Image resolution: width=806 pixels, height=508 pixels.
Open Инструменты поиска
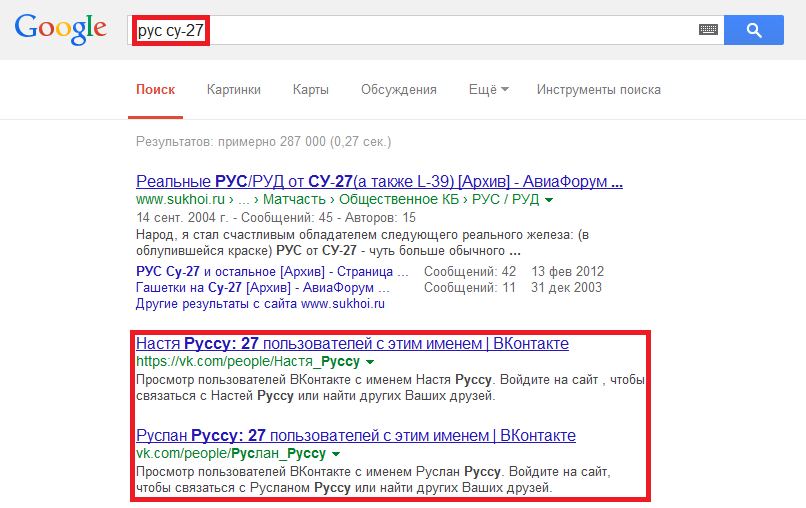pyautogui.click(x=598, y=89)
